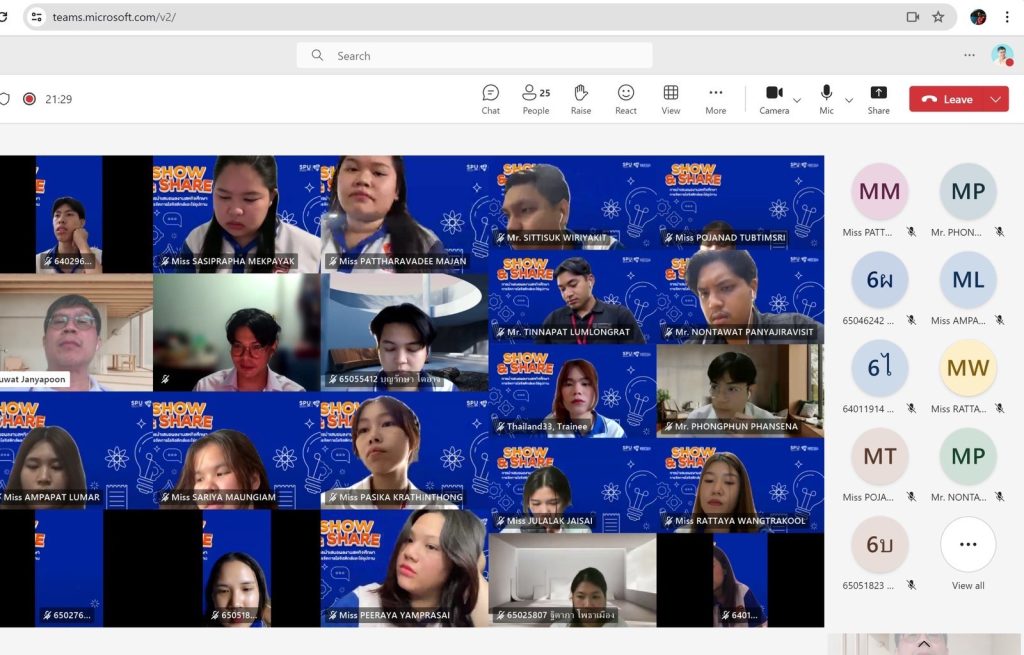Open the browser three-dot menu
This screenshot has width=1024, height=655.
(1007, 17)
